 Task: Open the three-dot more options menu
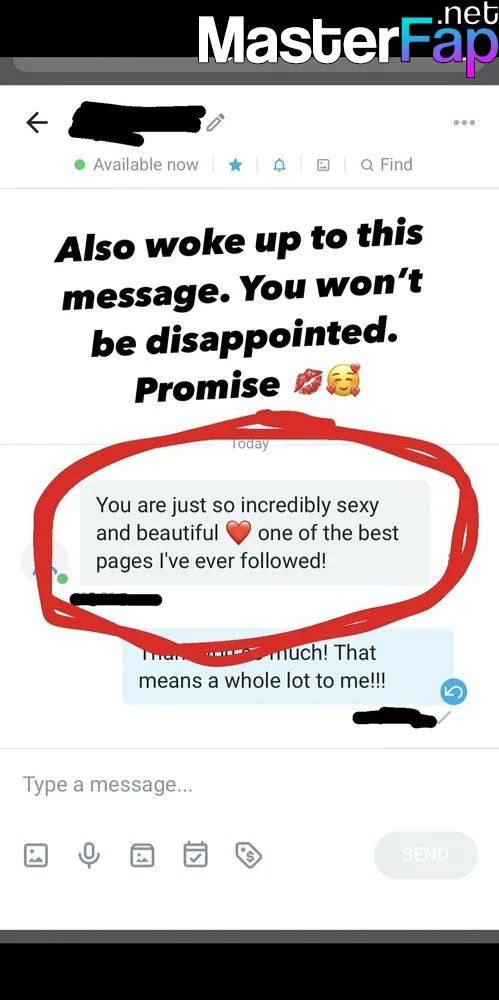click(x=464, y=122)
